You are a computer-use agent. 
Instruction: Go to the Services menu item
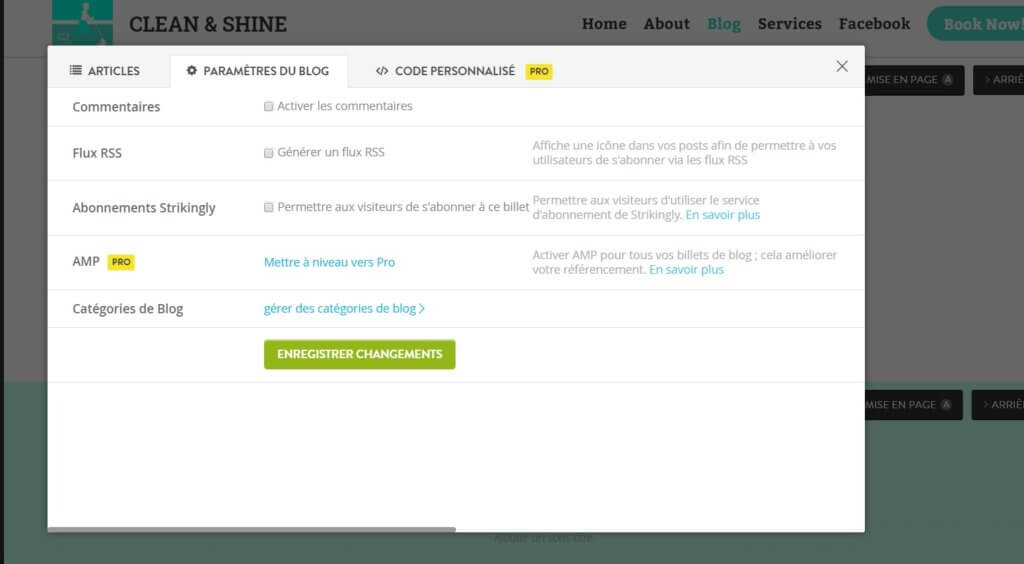click(789, 24)
